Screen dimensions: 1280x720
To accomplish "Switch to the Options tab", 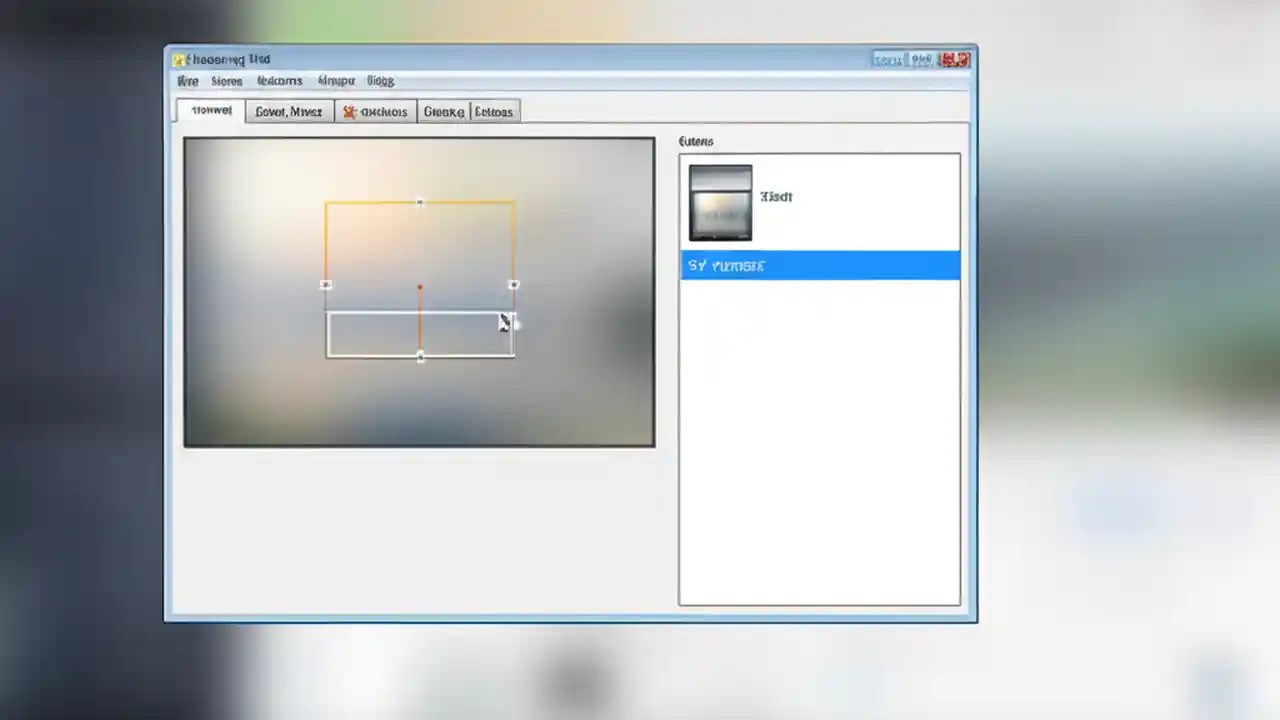I will point(493,111).
